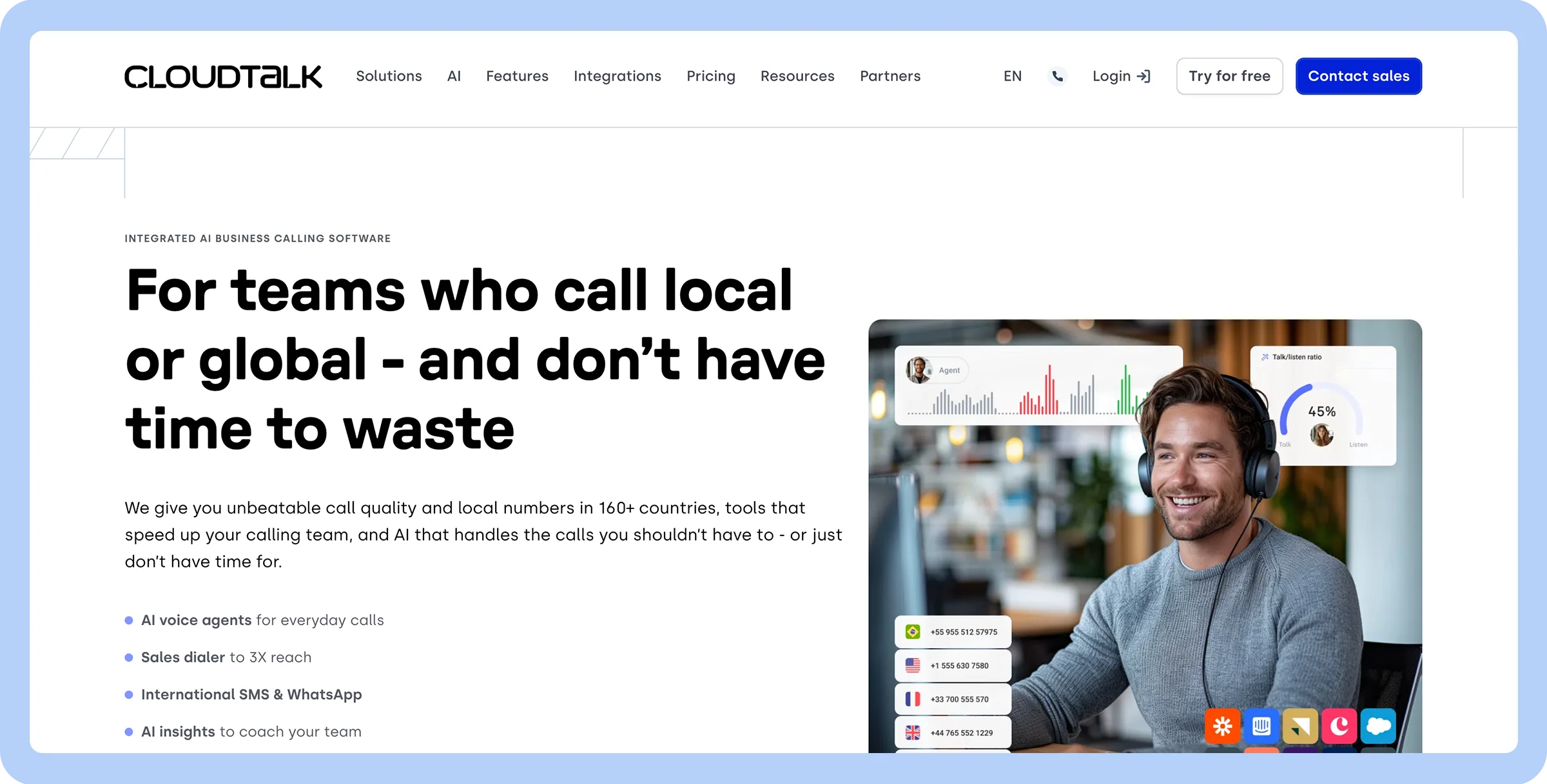Click 'Integrated AI business calling software' label
The height and width of the screenshot is (784, 1547).
click(x=258, y=238)
